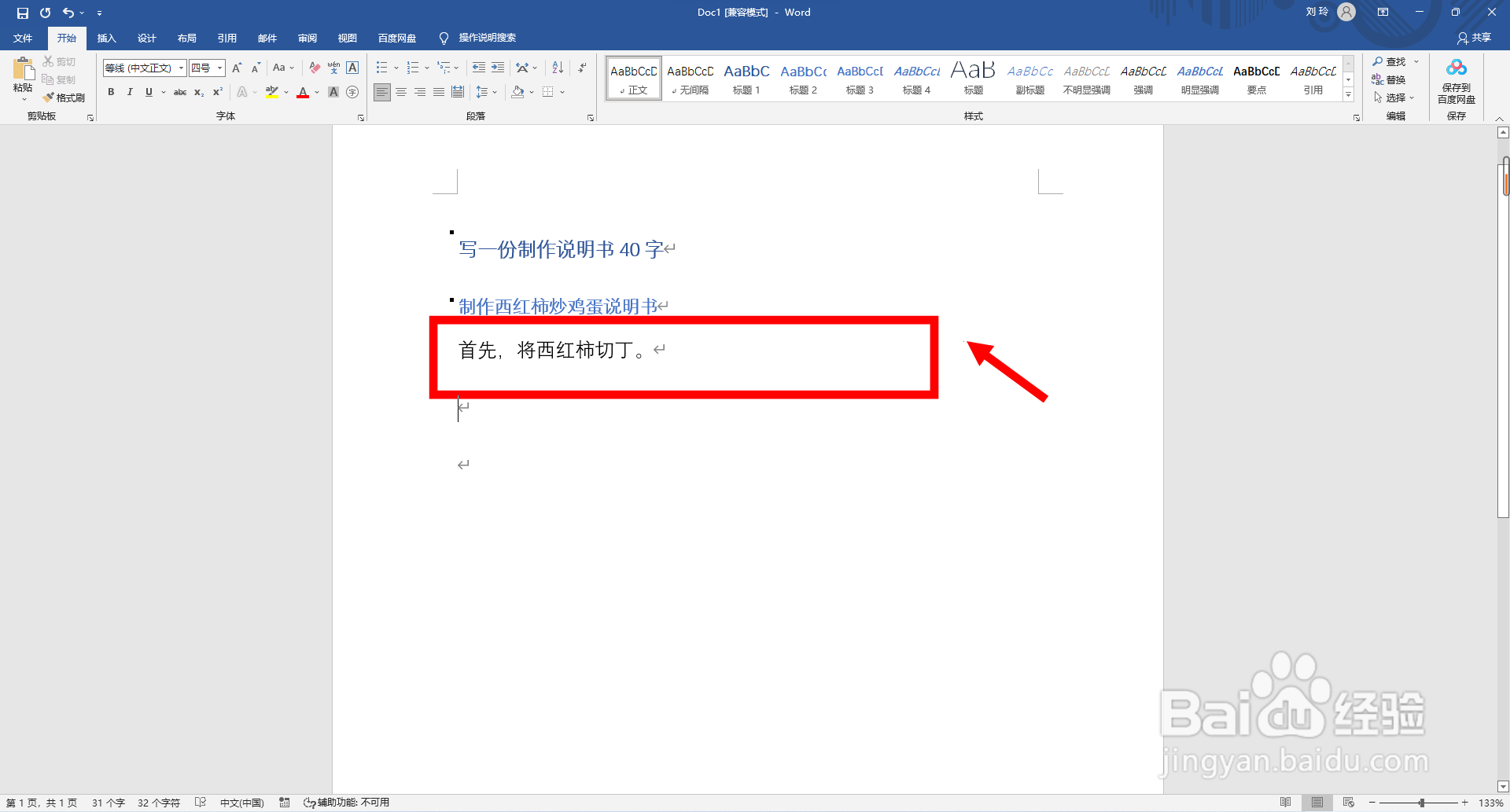This screenshot has height=812, width=1510.
Task: Open the bullet list dropdown arrow
Action: 396,68
